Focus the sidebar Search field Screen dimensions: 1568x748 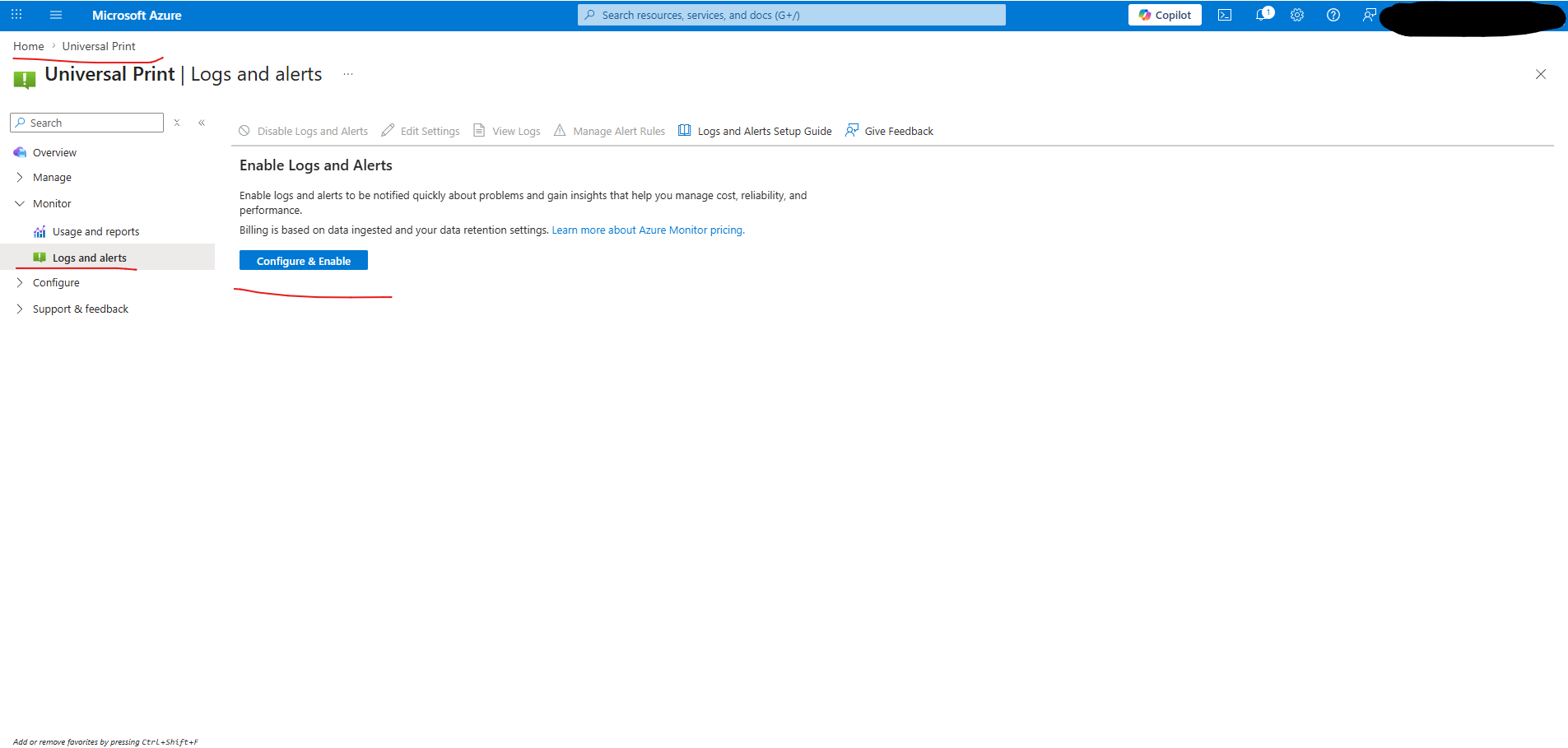(x=87, y=123)
